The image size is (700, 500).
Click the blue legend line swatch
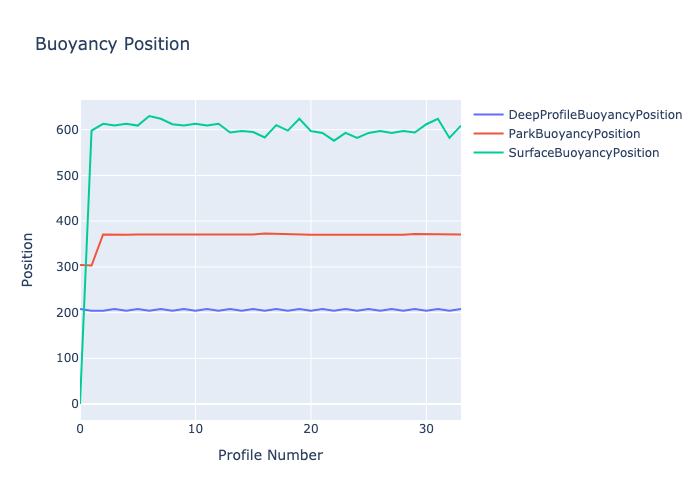pyautogui.click(x=488, y=115)
